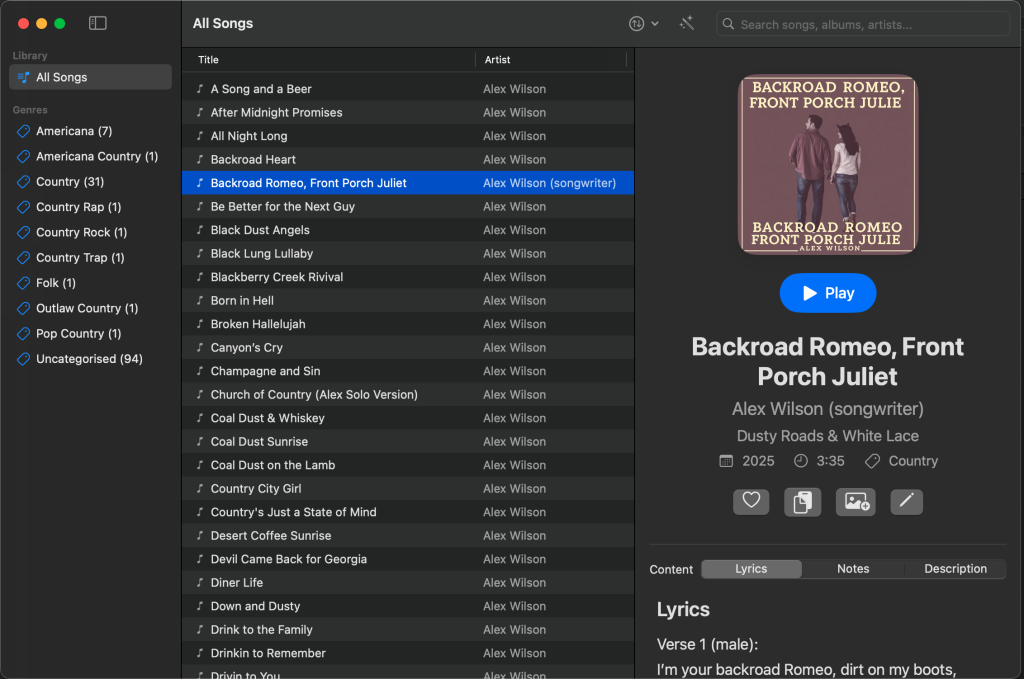Select Country's Just a State of Mind

pyautogui.click(x=408, y=512)
